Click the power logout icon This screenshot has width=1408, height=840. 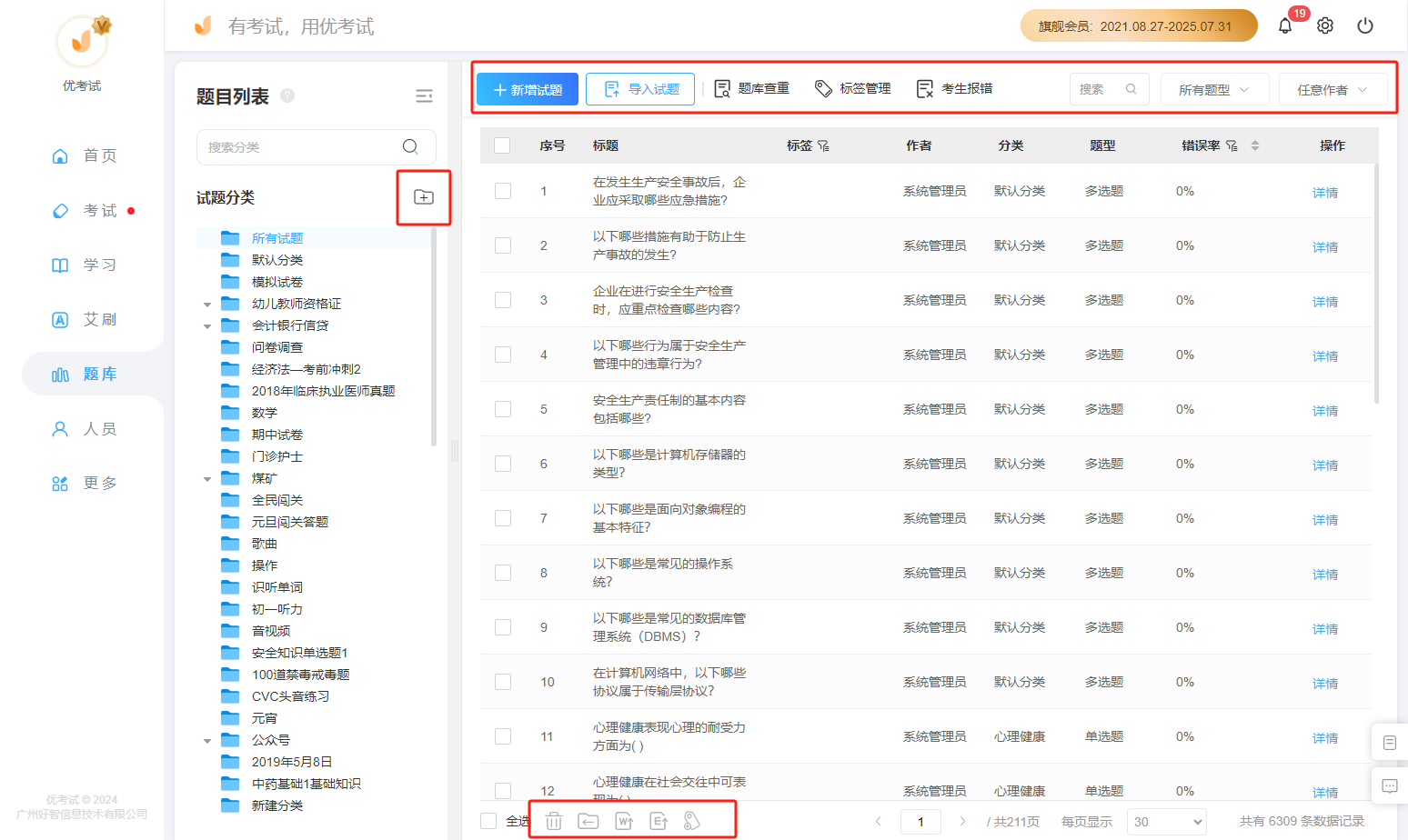(1365, 25)
